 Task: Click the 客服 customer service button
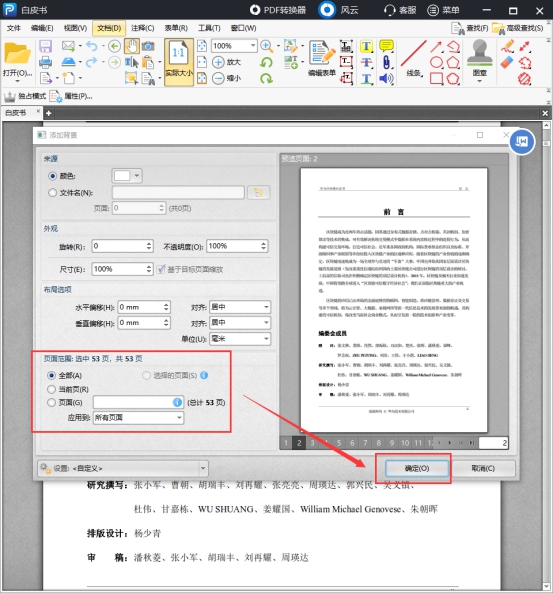(x=400, y=10)
